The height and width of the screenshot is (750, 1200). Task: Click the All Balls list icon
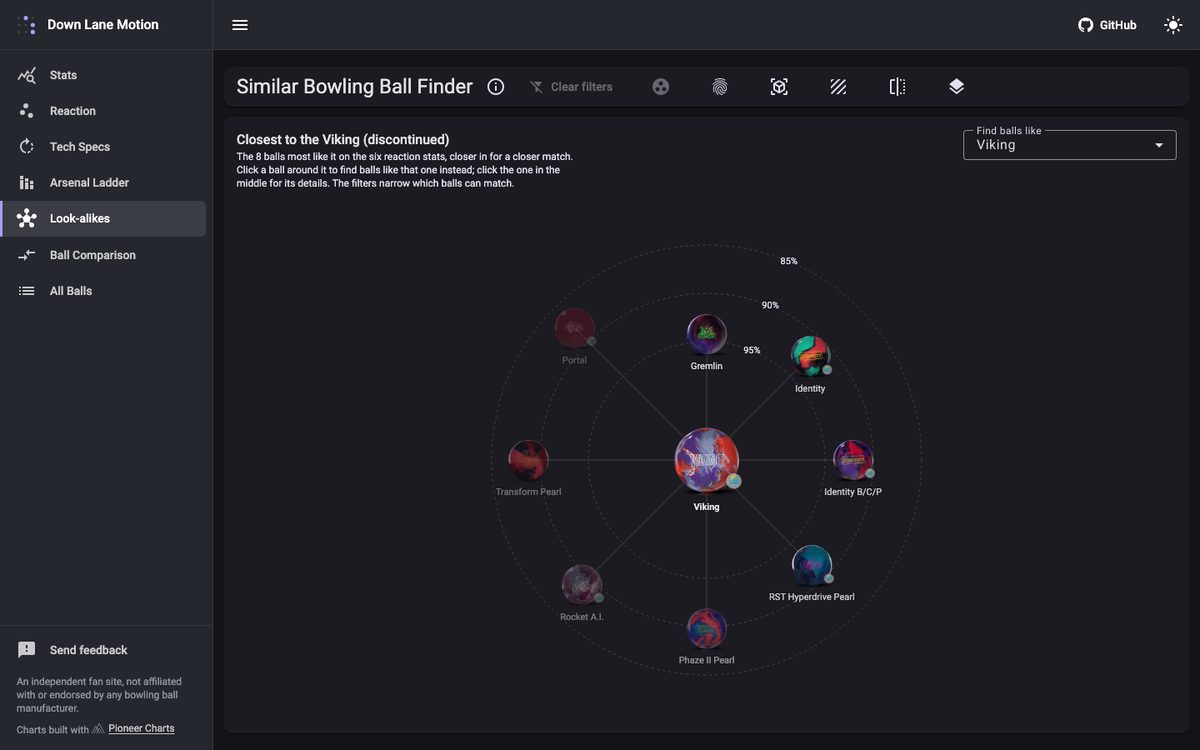pos(27,291)
